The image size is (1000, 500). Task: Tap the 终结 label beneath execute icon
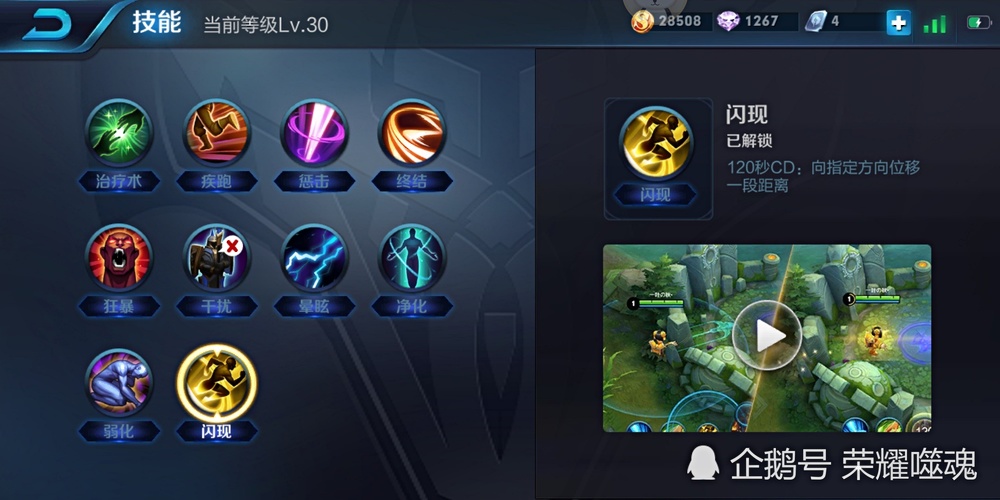(x=413, y=182)
